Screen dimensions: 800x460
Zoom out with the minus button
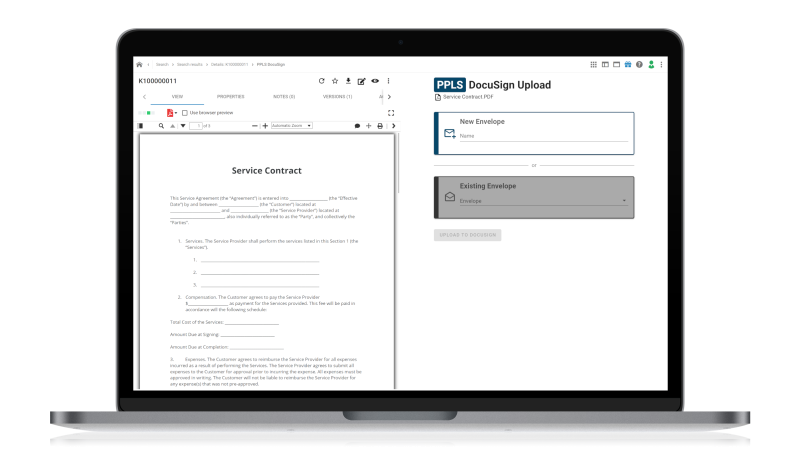pyautogui.click(x=255, y=126)
